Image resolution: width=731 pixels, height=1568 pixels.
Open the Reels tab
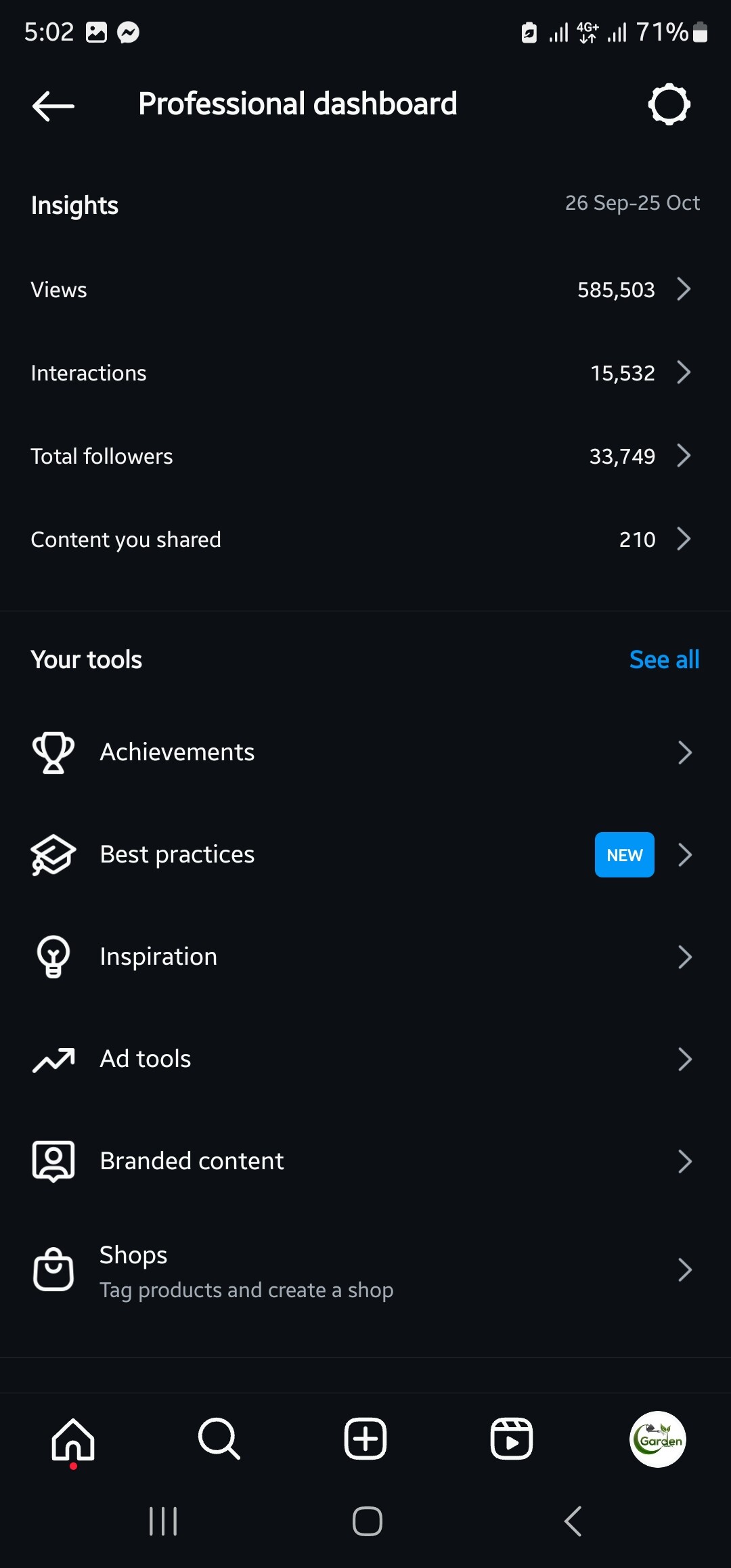click(512, 1439)
